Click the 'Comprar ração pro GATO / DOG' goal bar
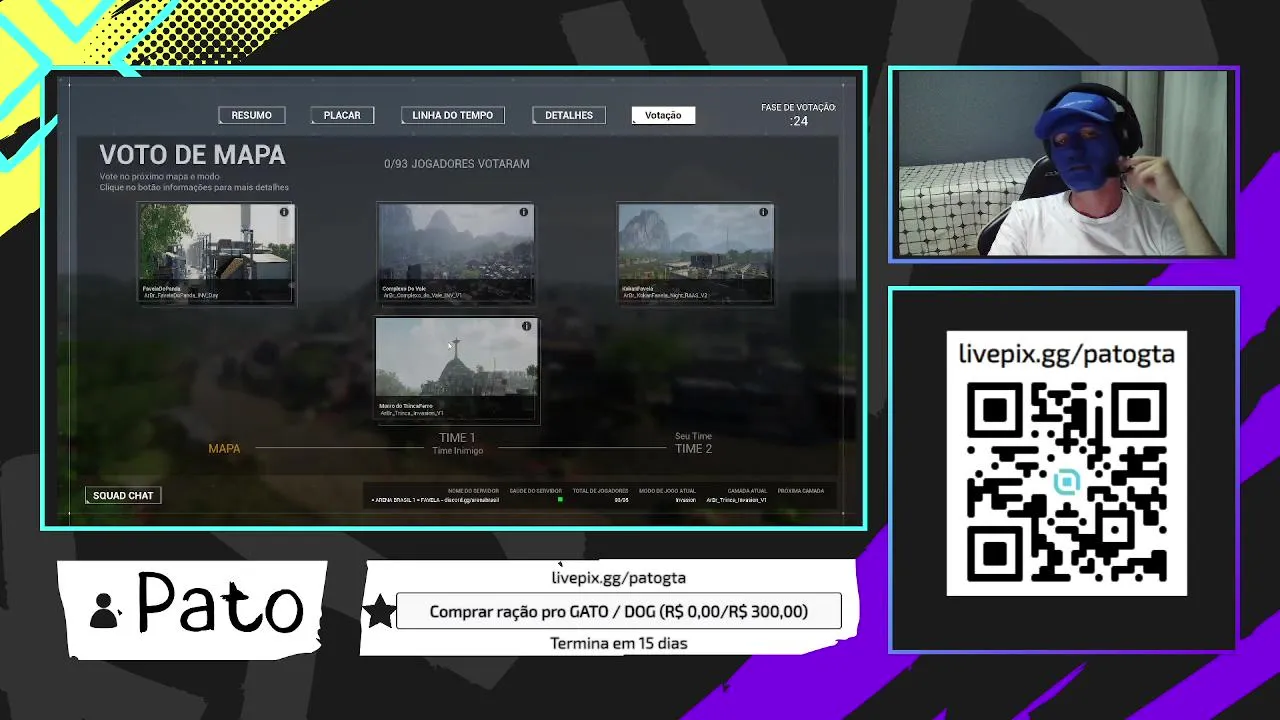Image resolution: width=1280 pixels, height=720 pixels. click(619, 611)
